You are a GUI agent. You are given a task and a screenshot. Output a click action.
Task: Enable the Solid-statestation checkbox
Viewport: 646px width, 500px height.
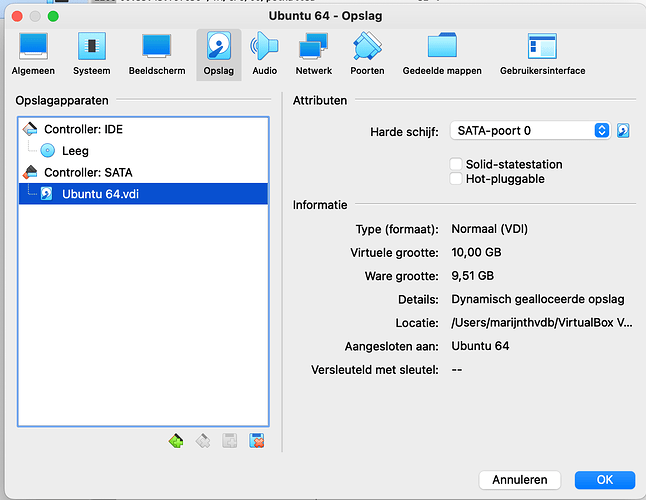point(457,164)
